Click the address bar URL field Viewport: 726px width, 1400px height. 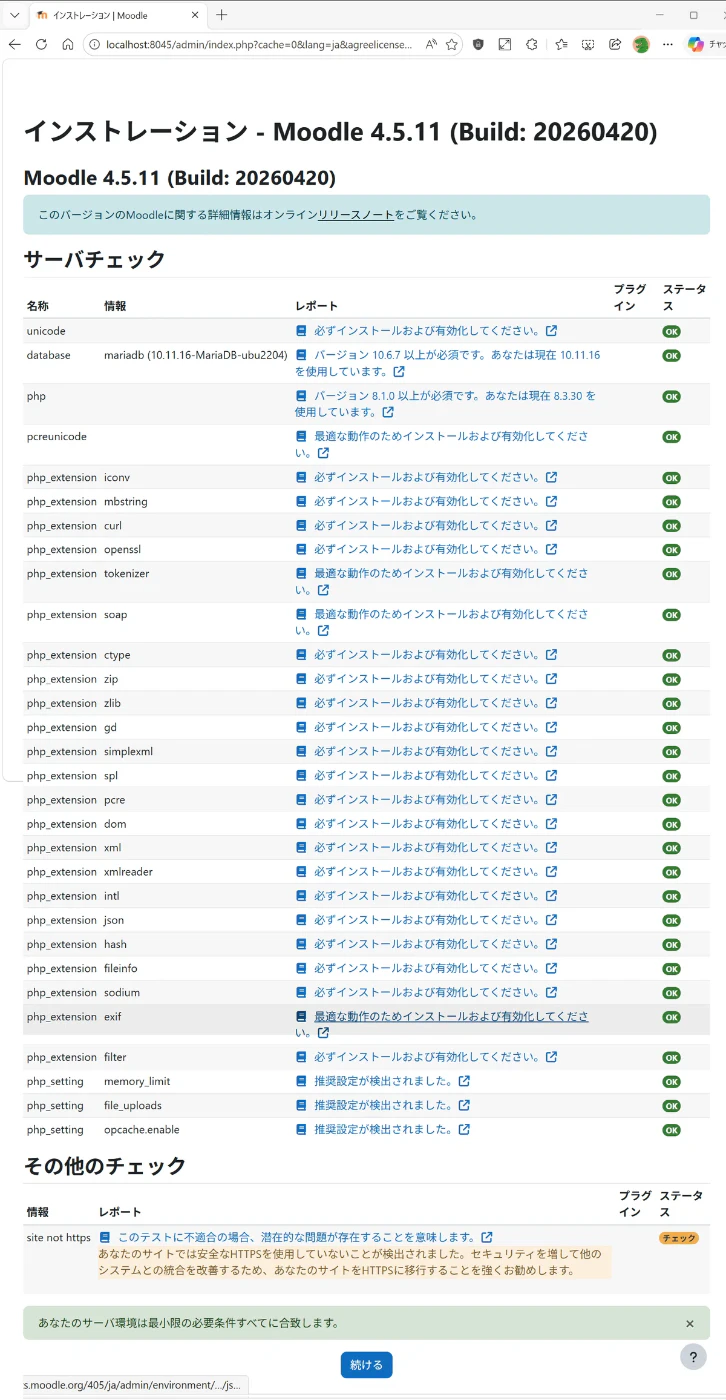[258, 45]
